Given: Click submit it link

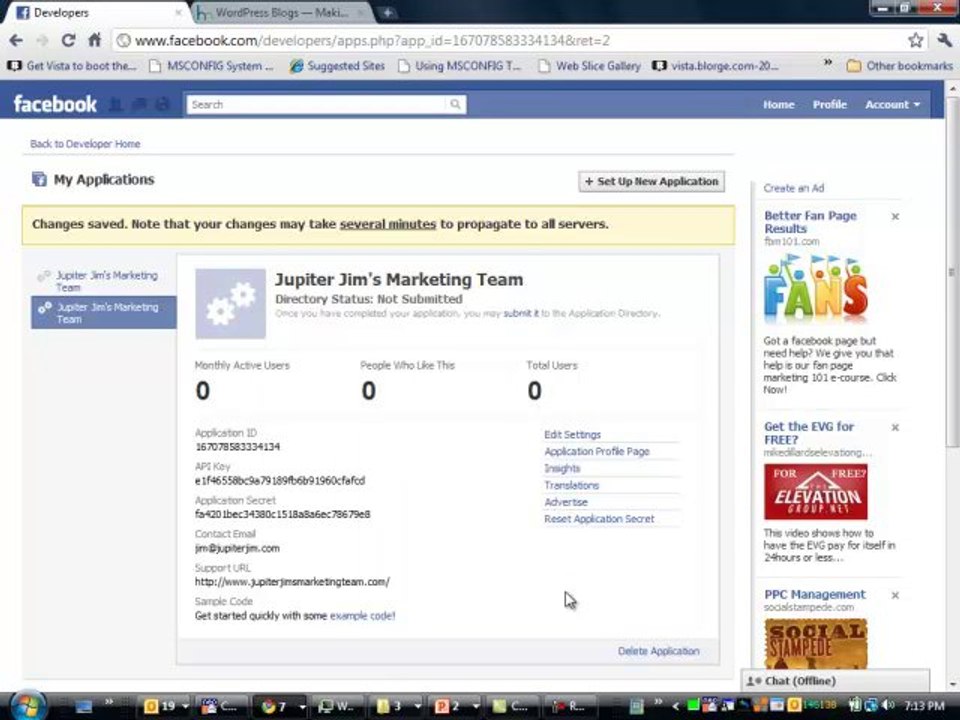Looking at the screenshot, I should pos(521,313).
